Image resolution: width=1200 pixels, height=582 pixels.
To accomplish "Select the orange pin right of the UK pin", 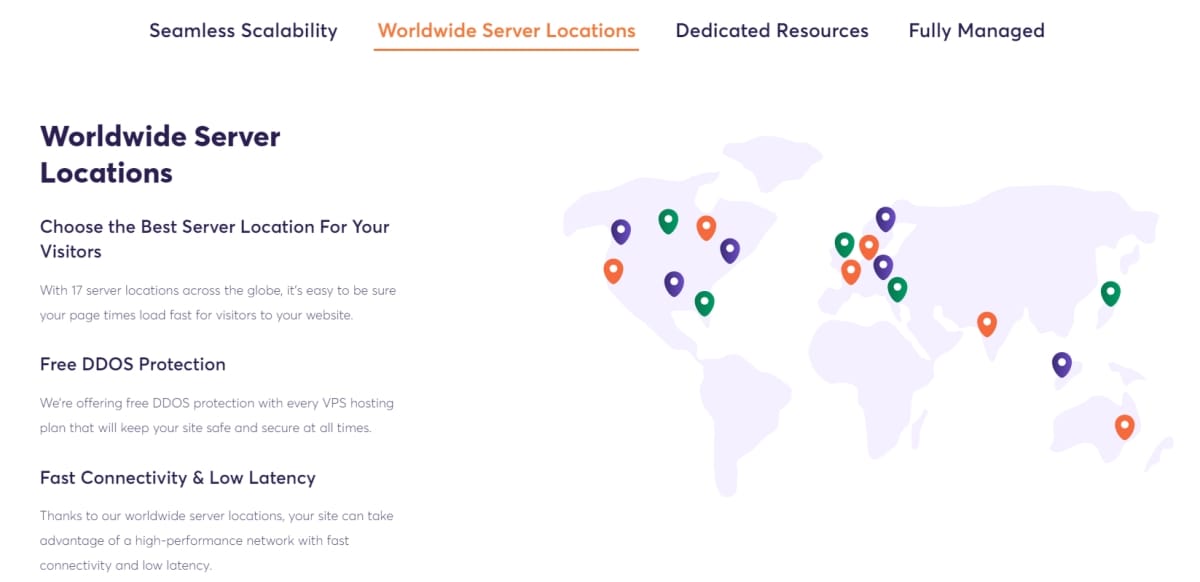I will click(x=868, y=246).
